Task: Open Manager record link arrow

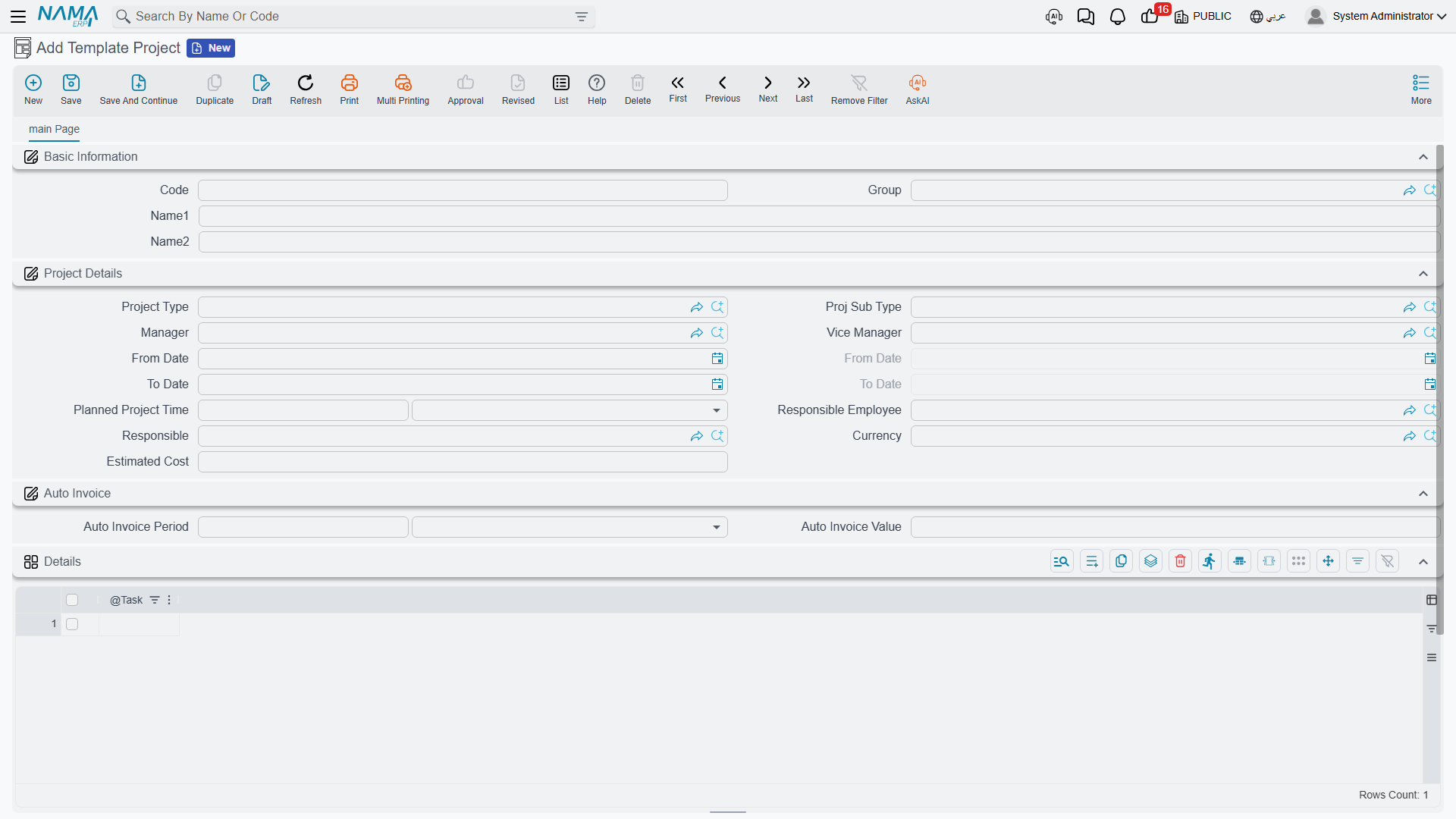Action: tap(697, 333)
